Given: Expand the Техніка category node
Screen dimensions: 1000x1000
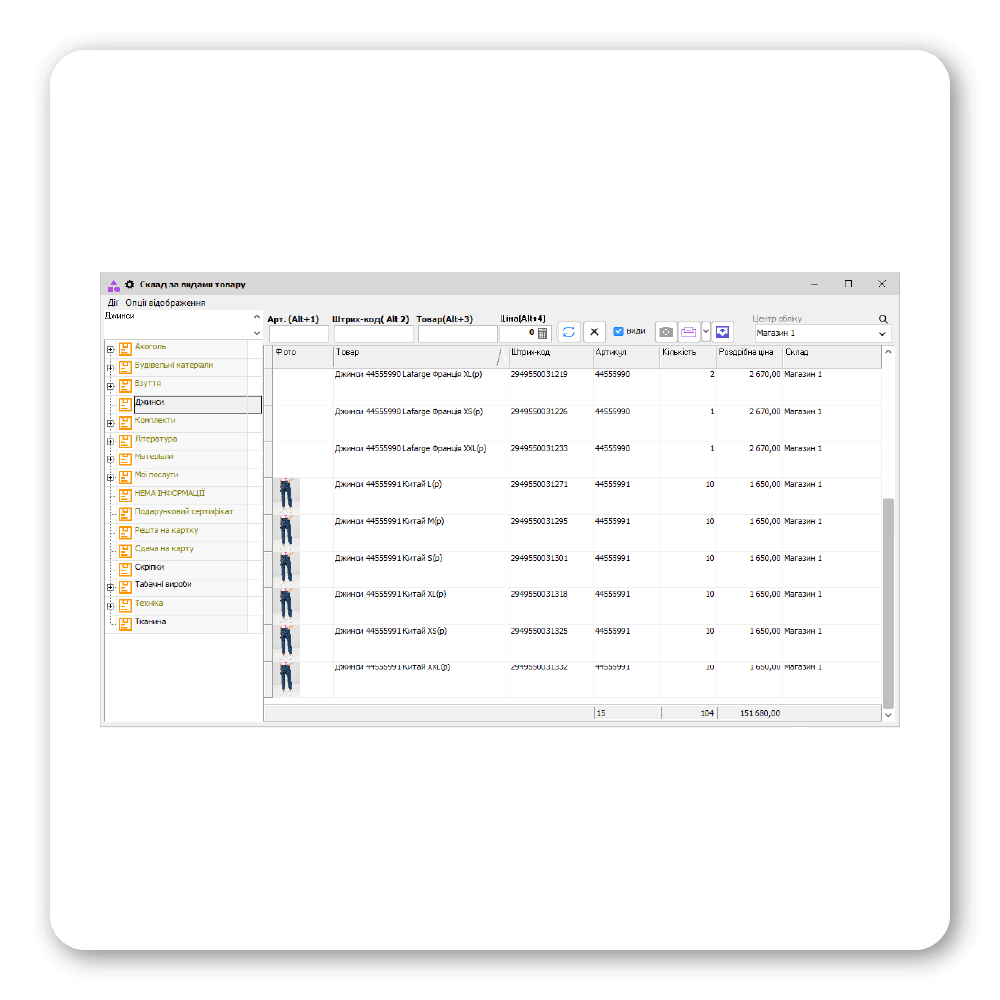Looking at the screenshot, I should (x=110, y=605).
